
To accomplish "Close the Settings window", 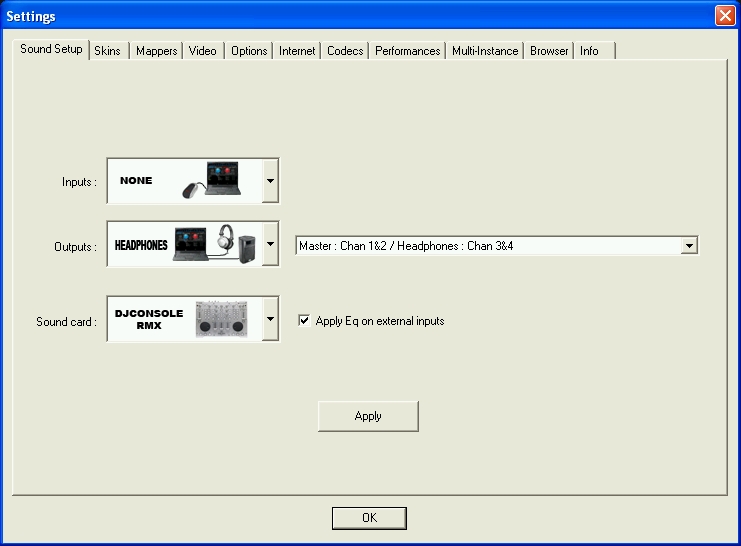I will point(725,16).
